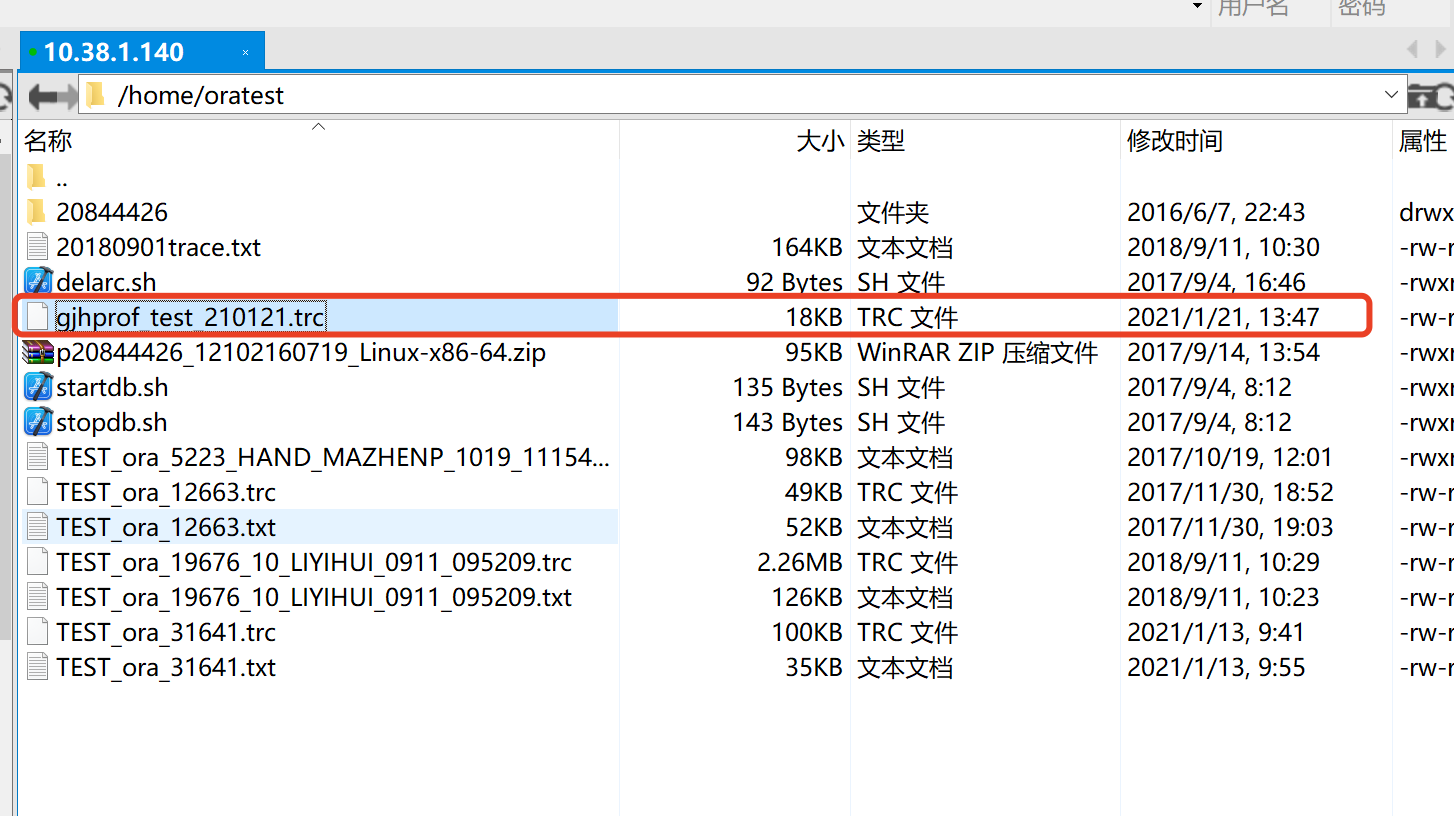Click the 20844426 folder icon
The height and width of the screenshot is (816, 1454).
point(37,212)
